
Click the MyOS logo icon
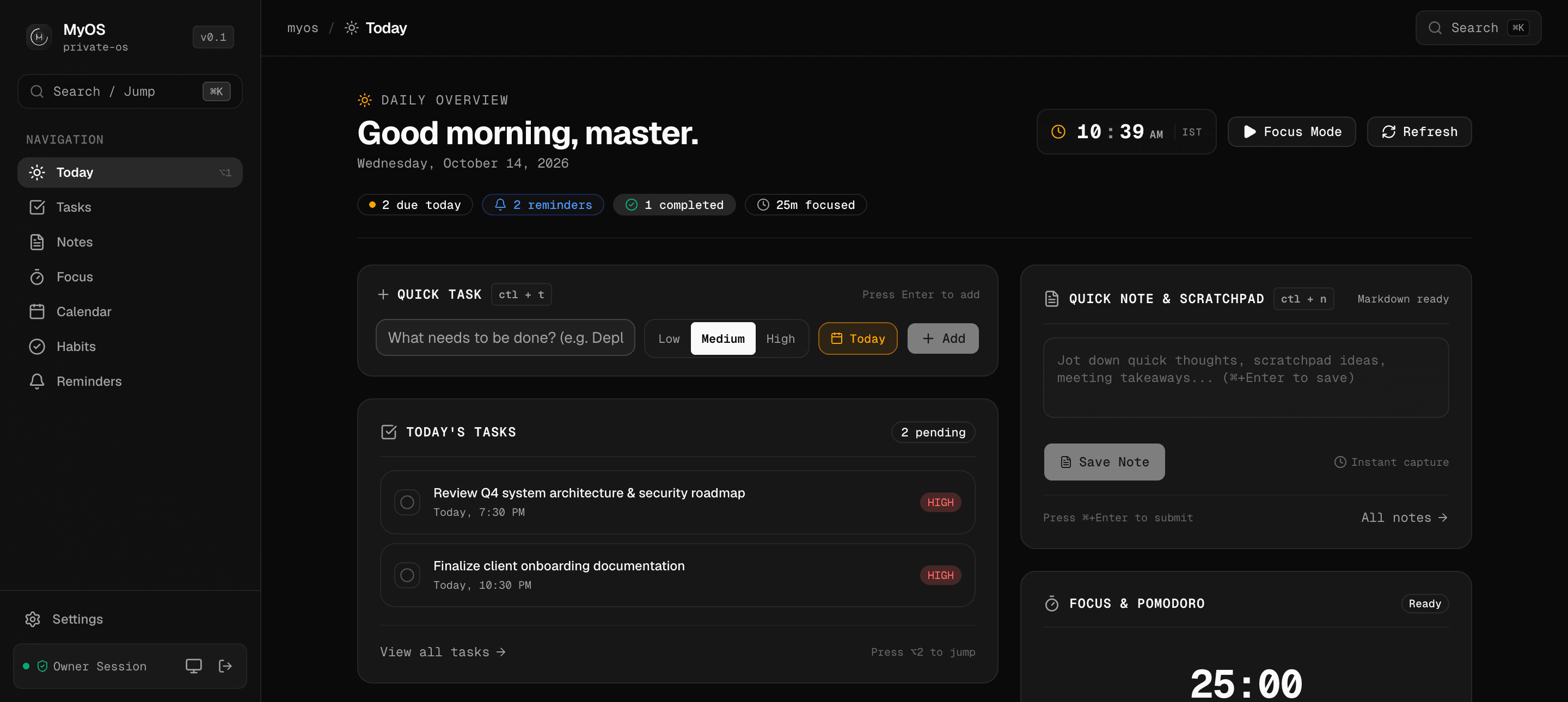pyautogui.click(x=39, y=37)
